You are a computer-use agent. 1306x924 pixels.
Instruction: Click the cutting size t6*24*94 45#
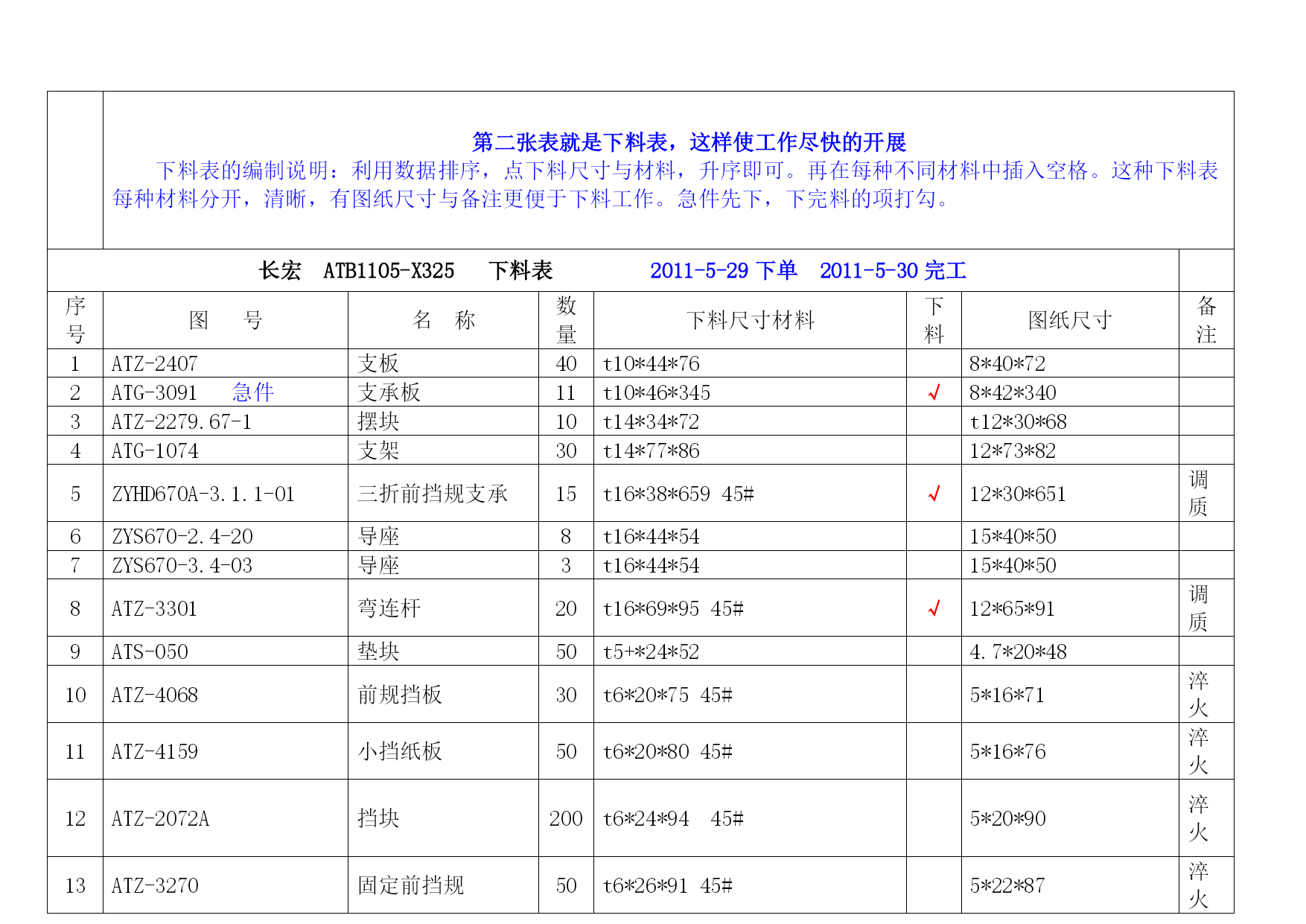(x=673, y=819)
